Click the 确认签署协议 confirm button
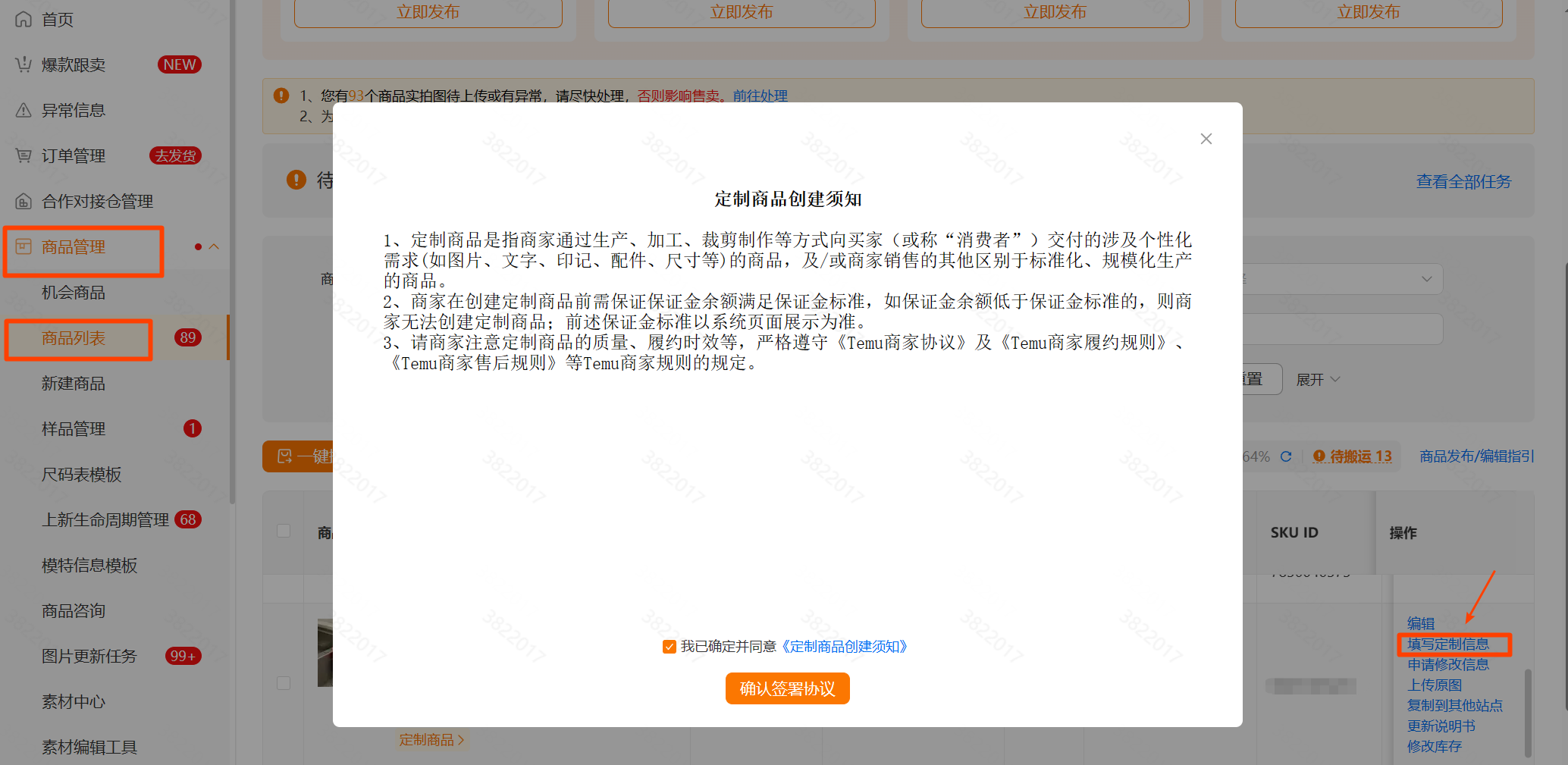The width and height of the screenshot is (1568, 765). [x=787, y=688]
